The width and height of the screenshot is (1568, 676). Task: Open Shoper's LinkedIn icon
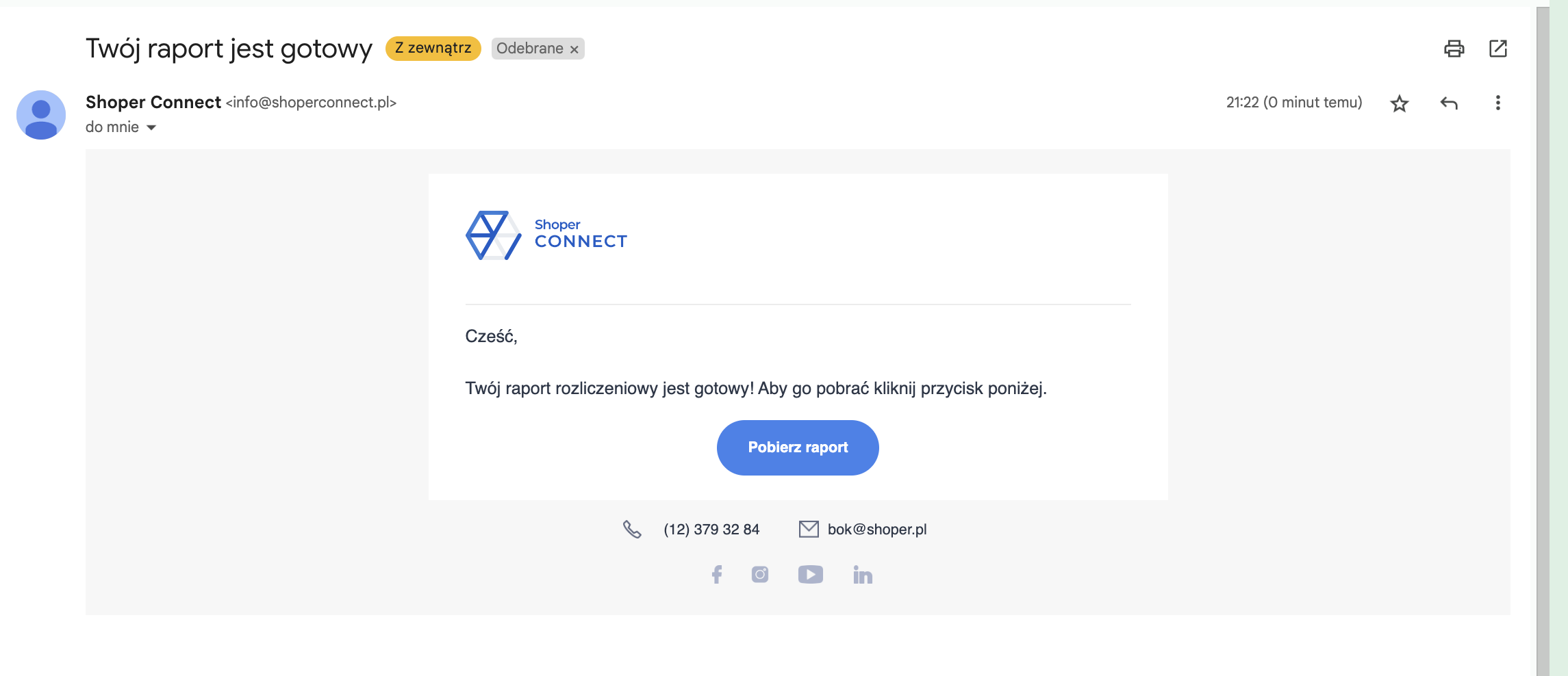click(862, 575)
